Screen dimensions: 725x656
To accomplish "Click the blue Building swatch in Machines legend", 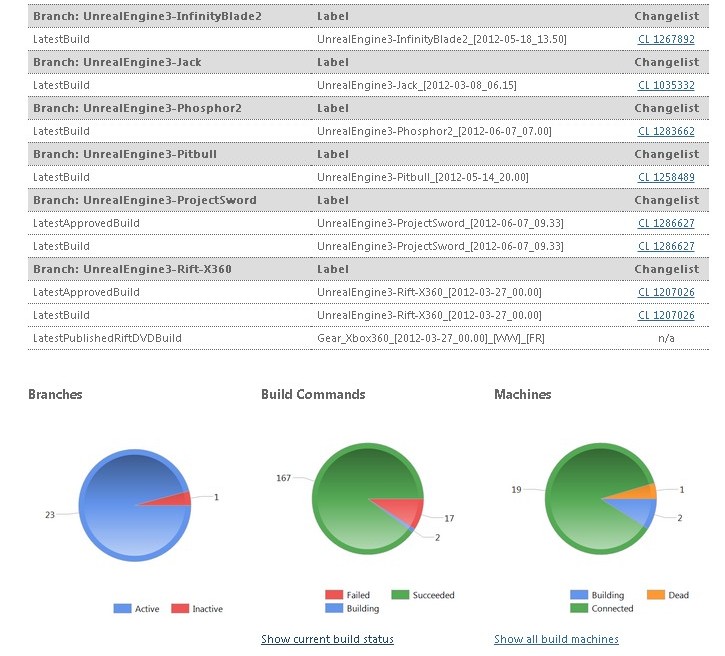I will (x=579, y=595).
